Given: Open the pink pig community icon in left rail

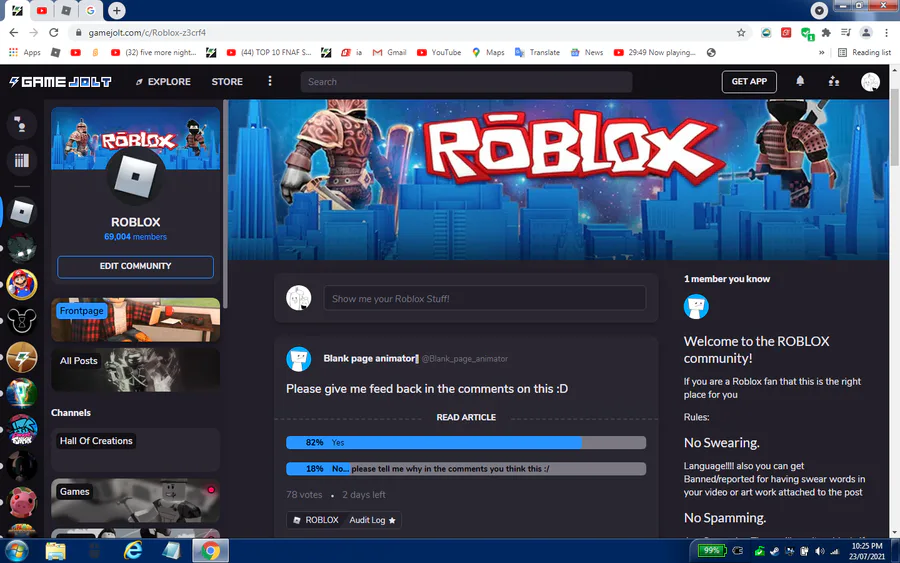Looking at the screenshot, I should 22,502.
